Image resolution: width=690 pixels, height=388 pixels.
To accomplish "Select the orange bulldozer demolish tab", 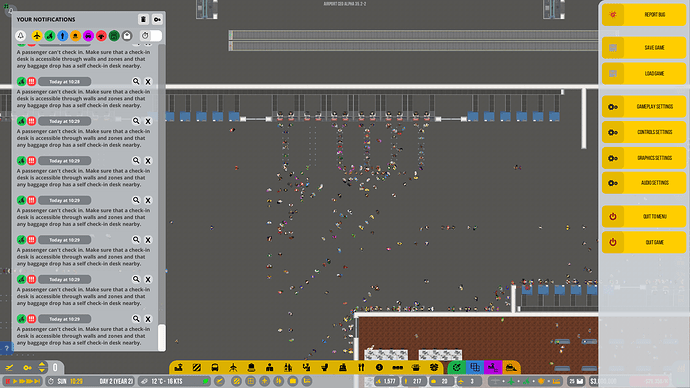I will click(511, 367).
